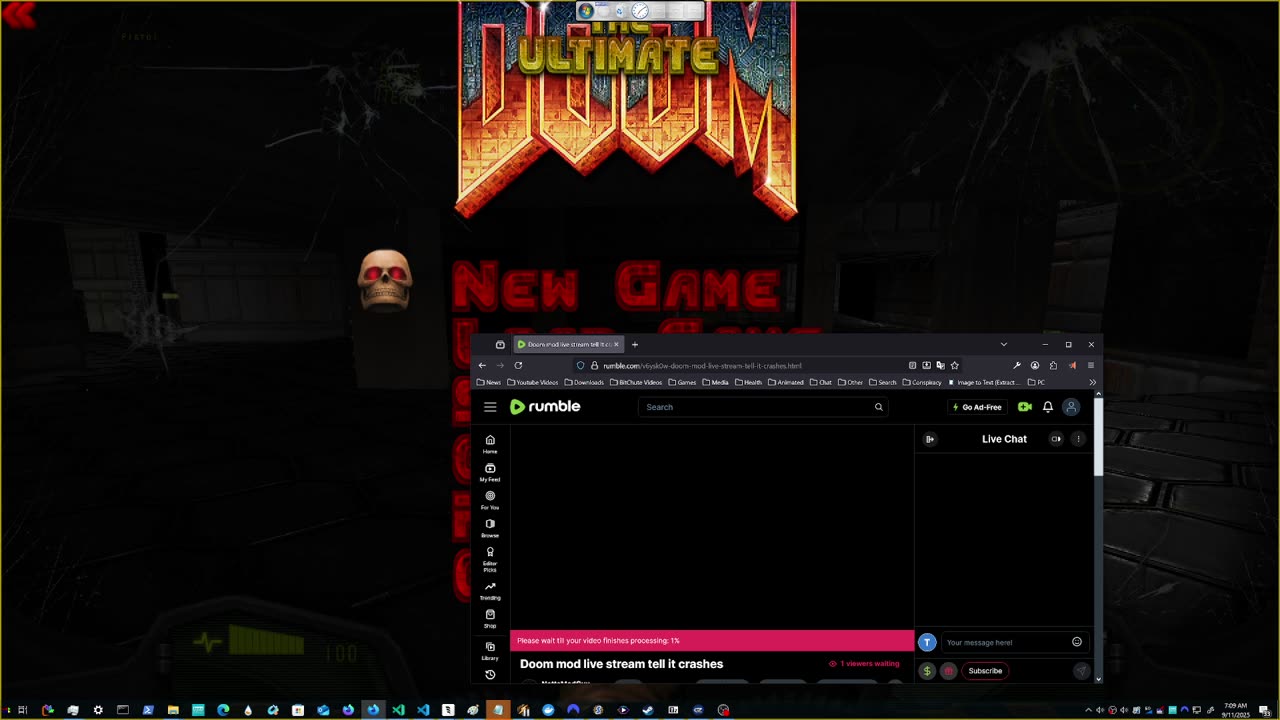Open Trending in Rumble sidebar
Screen dimensions: 1280x720
(490, 591)
